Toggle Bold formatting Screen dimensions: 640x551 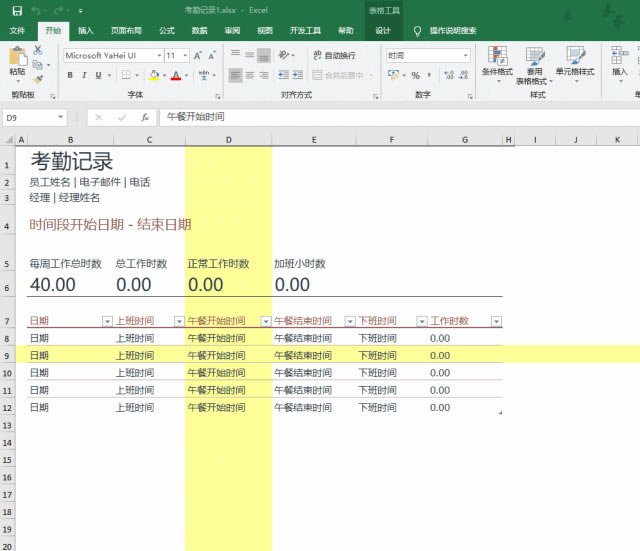[70, 75]
